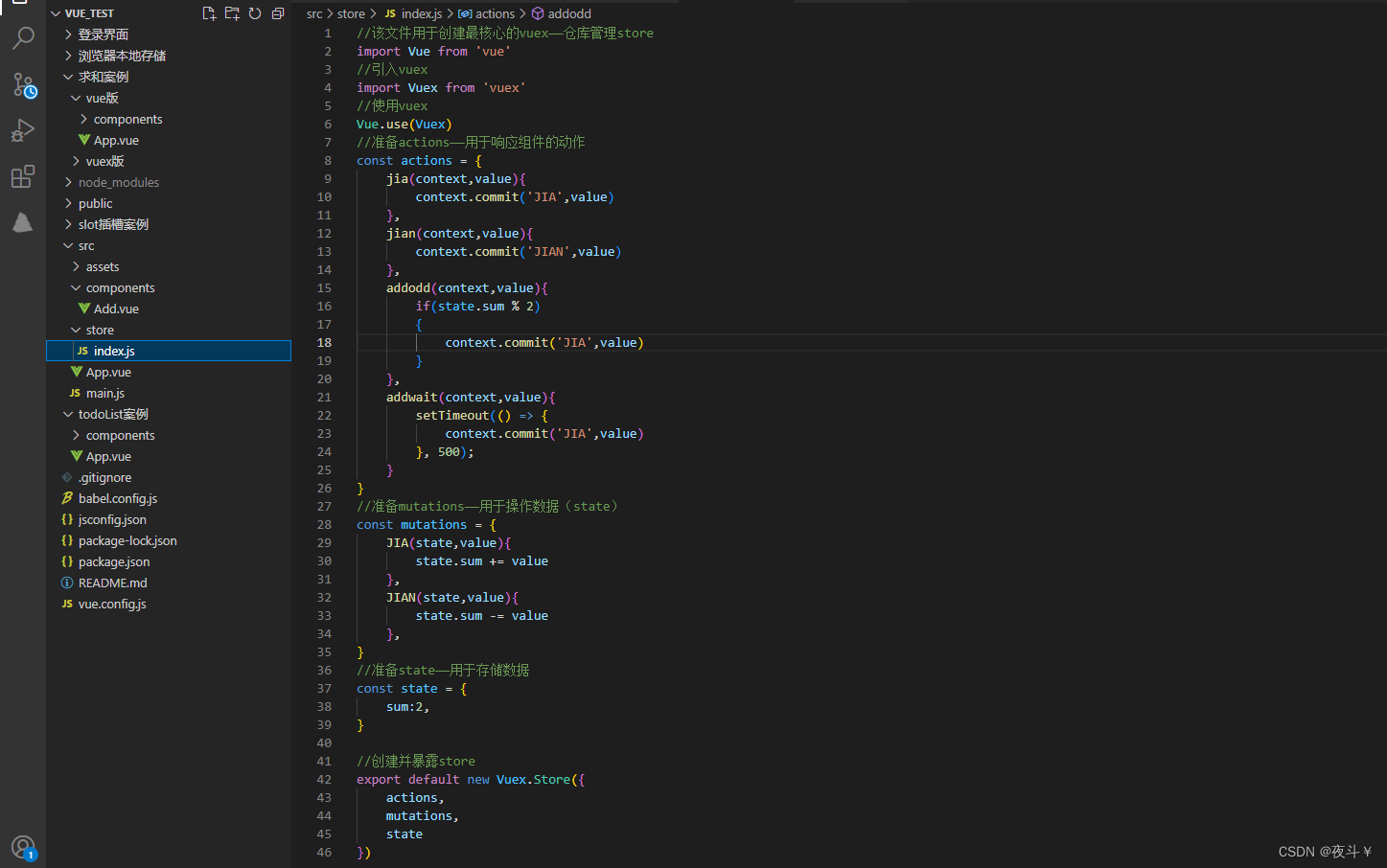The width and height of the screenshot is (1387, 868).
Task: Open the Accounts menu icon
Action: point(23,847)
